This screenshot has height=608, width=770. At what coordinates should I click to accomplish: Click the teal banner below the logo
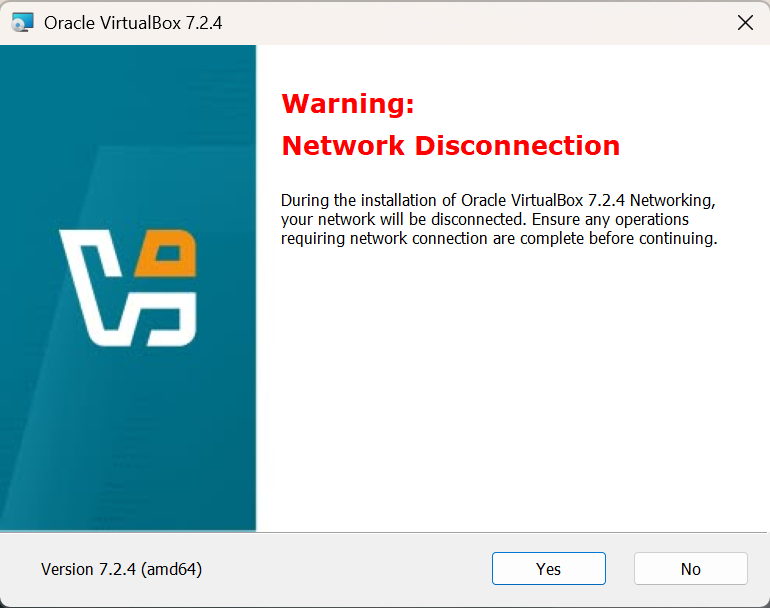coord(128,437)
